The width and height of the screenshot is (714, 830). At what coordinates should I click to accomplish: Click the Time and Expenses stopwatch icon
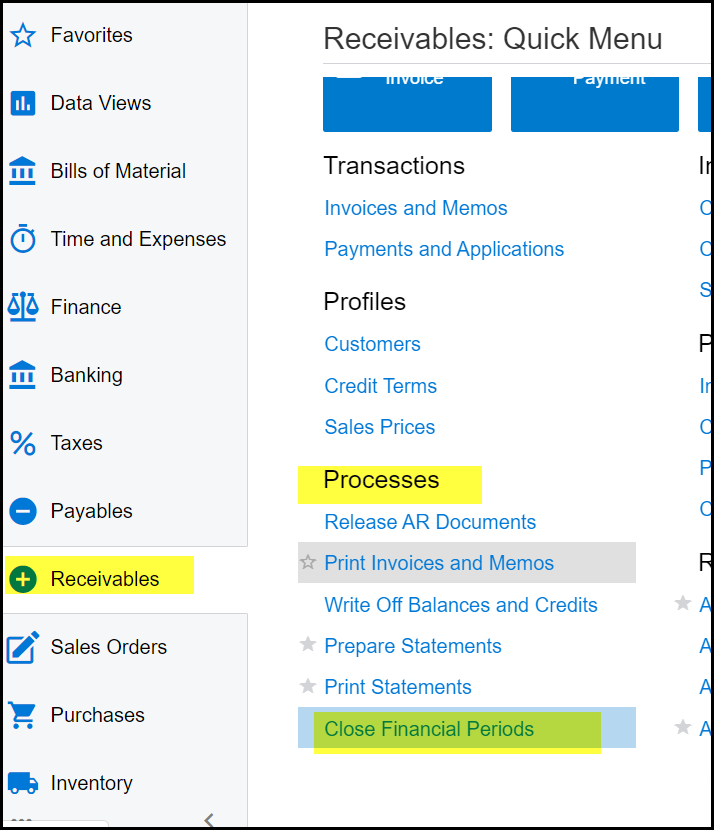pos(22,239)
